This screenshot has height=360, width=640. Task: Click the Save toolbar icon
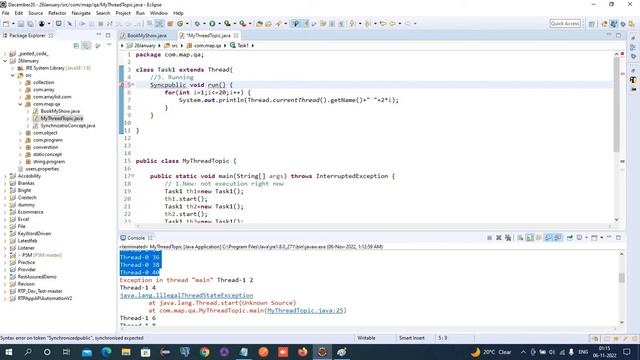point(20,24)
